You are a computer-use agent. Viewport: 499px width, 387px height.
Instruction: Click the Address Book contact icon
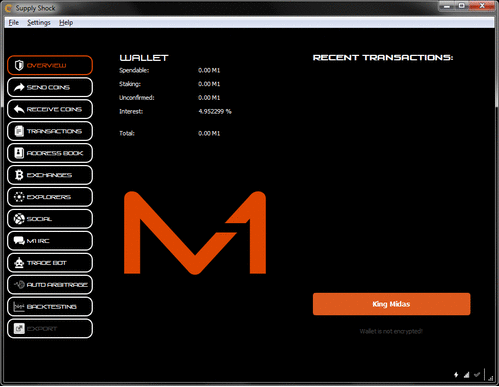(x=19, y=153)
